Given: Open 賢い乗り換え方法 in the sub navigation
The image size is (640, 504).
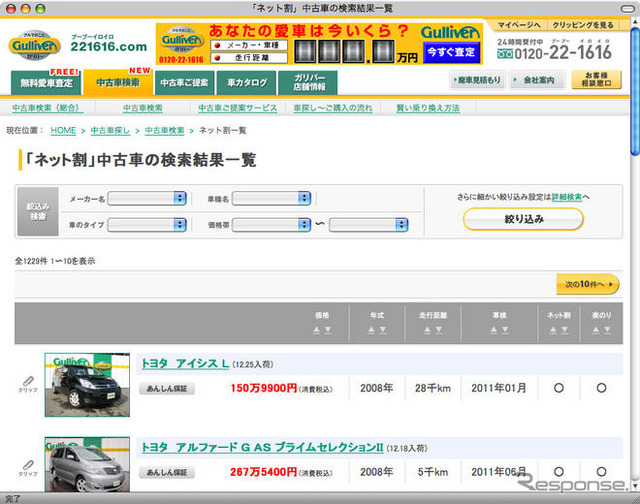Looking at the screenshot, I should click(x=428, y=108).
